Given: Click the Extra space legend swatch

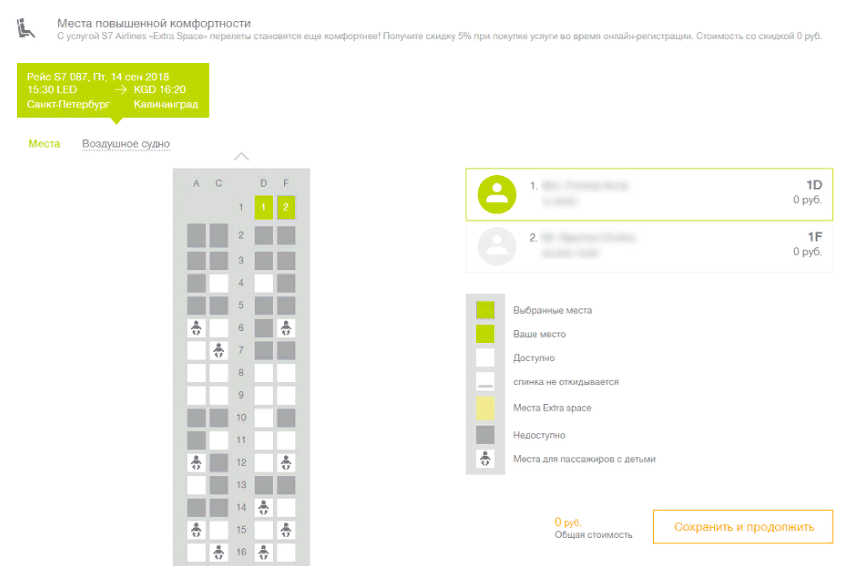Looking at the screenshot, I should (485, 408).
